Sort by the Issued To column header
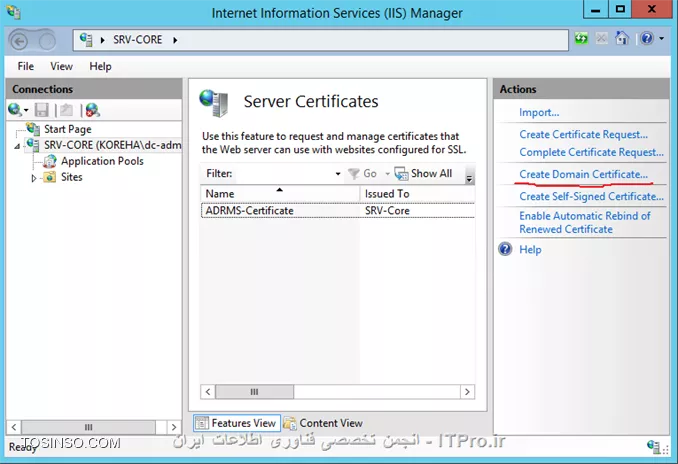This screenshot has height=464, width=678. [417, 194]
